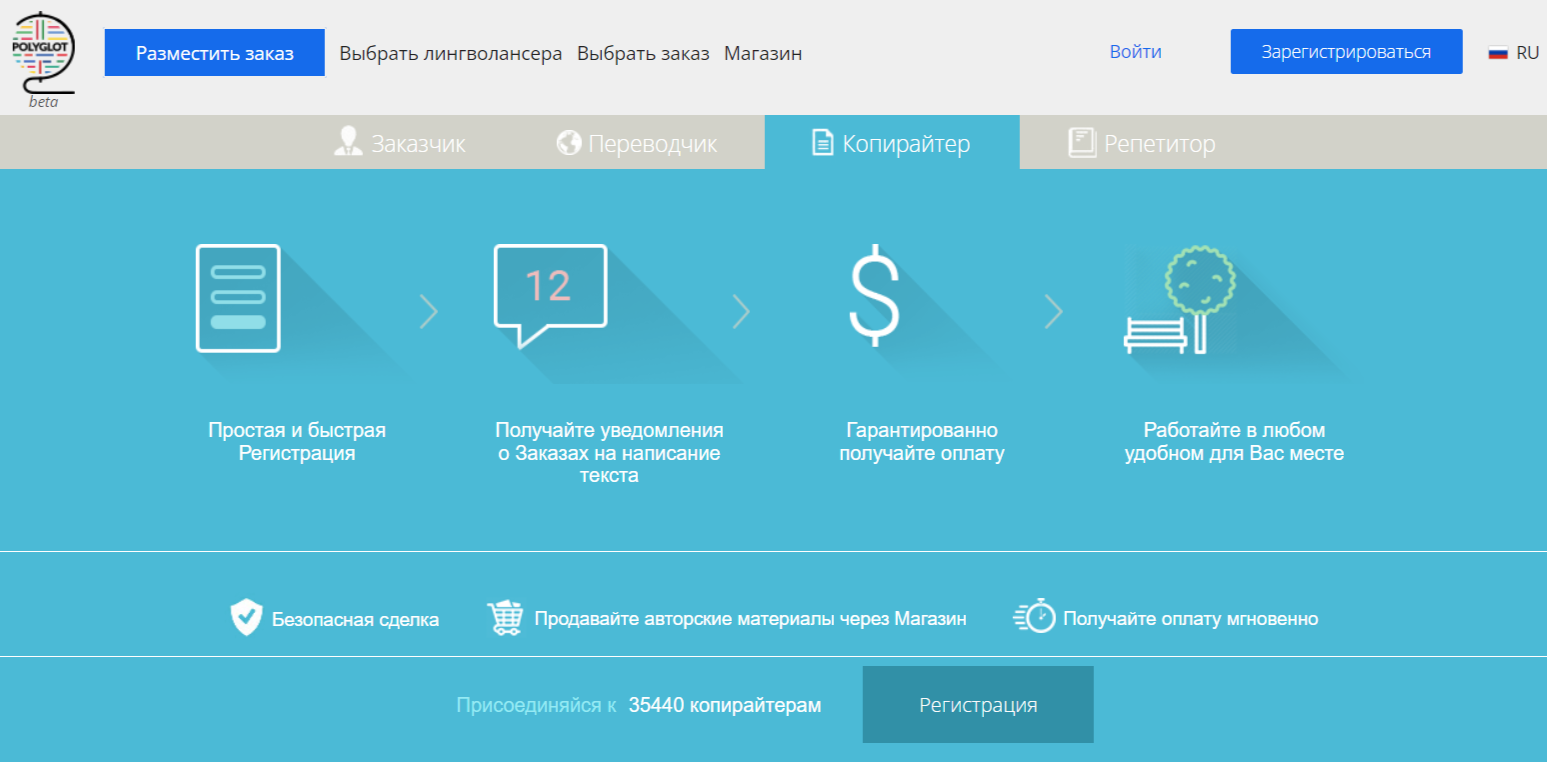Click the chevron arrow before the dollar sign
Viewport: 1547px width, 762px height.
click(x=741, y=312)
